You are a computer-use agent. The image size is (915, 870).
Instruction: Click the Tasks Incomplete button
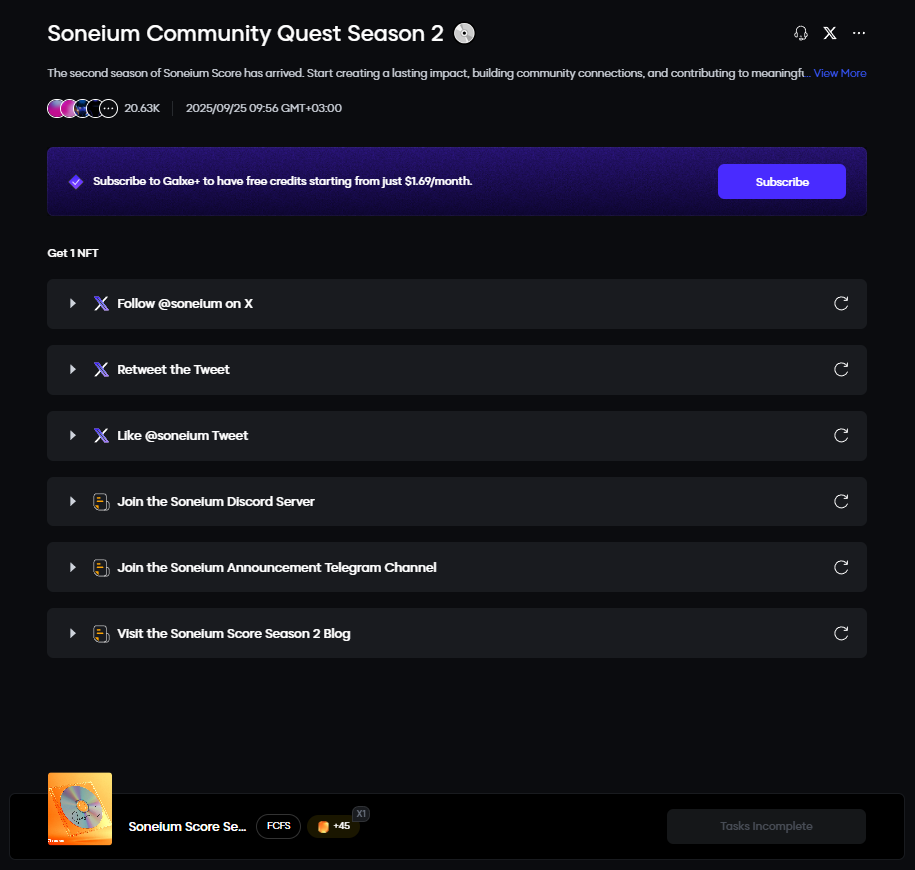pyautogui.click(x=766, y=827)
